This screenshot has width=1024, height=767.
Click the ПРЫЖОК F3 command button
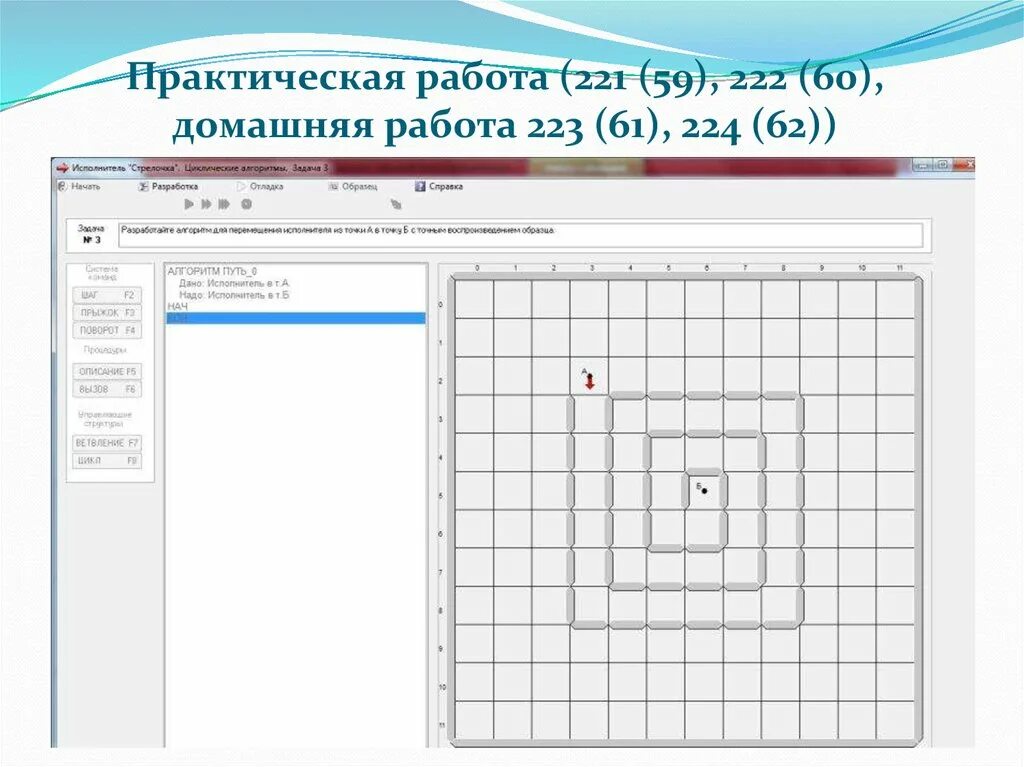(107, 313)
